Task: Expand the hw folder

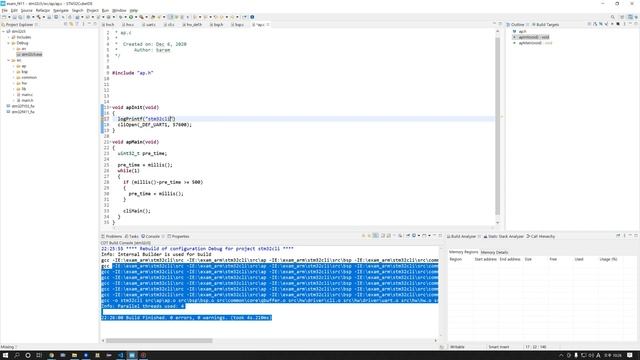Action: tap(13, 83)
